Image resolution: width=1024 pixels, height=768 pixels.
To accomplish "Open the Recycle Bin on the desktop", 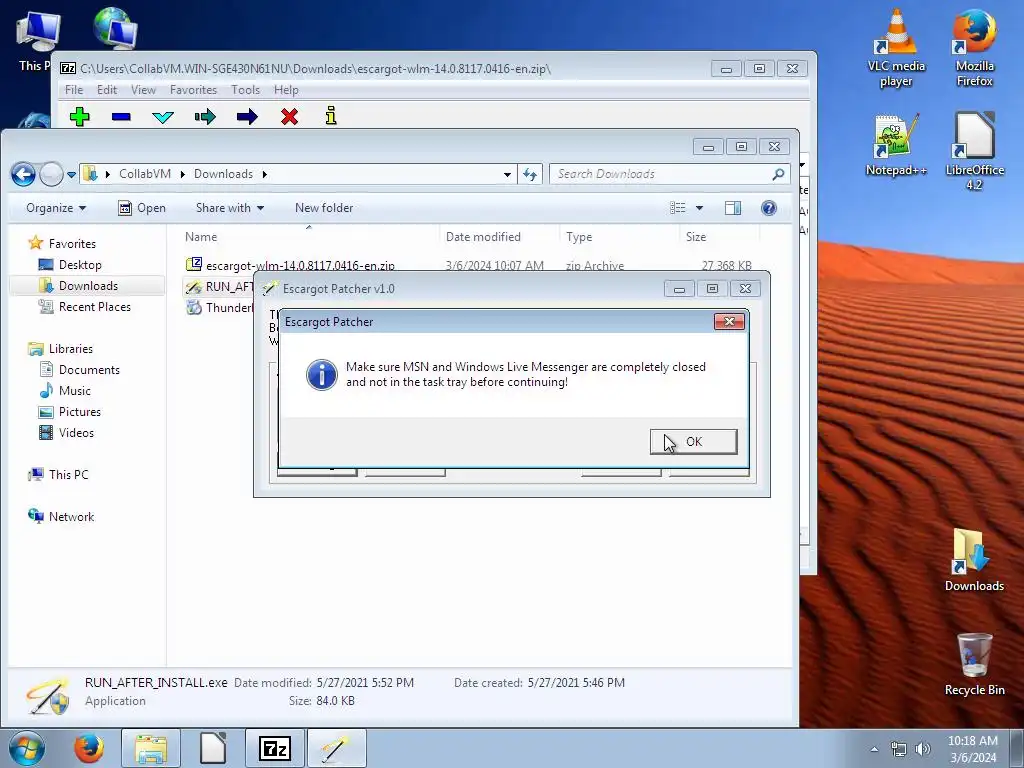I will pyautogui.click(x=974, y=665).
